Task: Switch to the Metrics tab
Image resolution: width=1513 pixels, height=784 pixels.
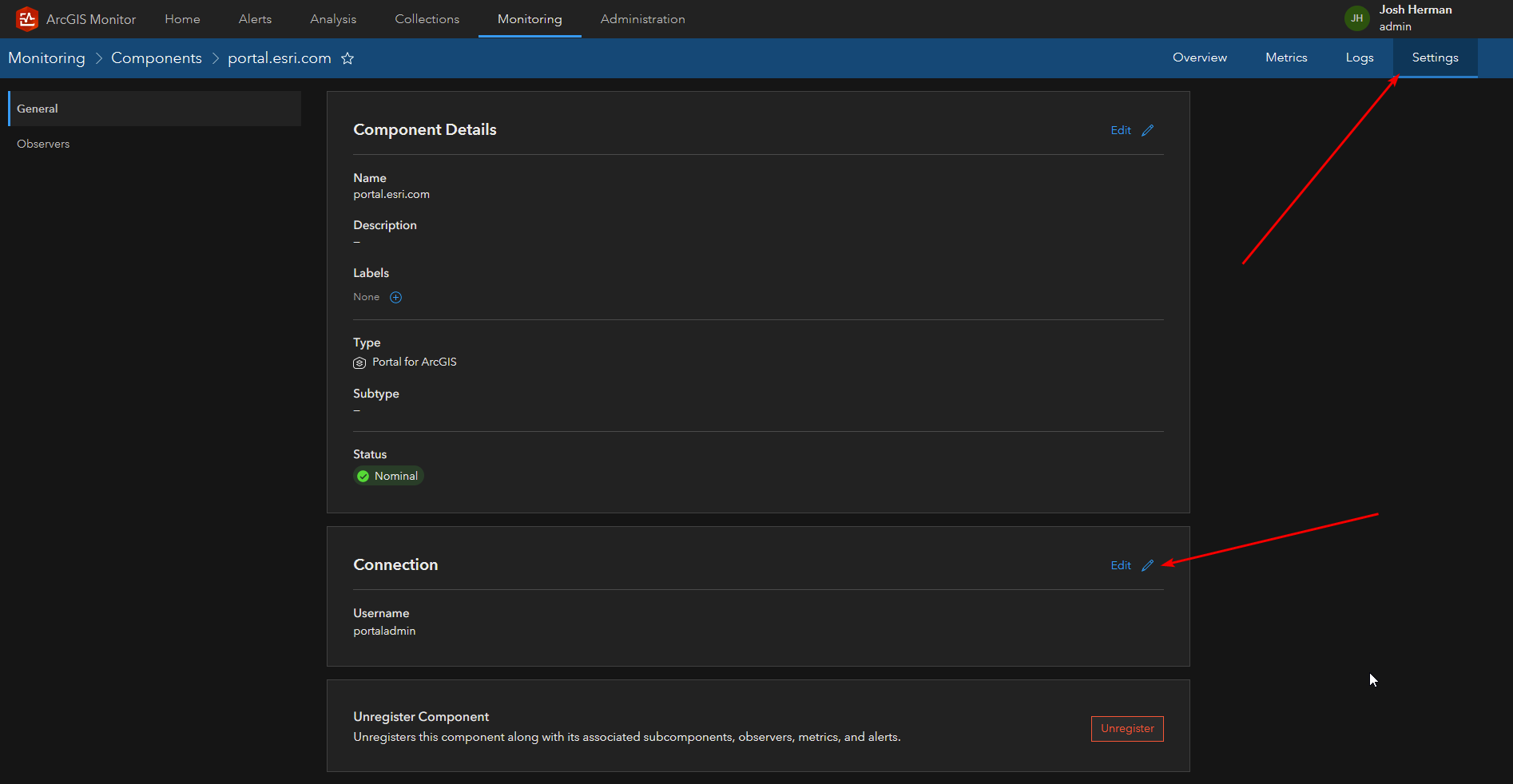Action: tap(1286, 57)
